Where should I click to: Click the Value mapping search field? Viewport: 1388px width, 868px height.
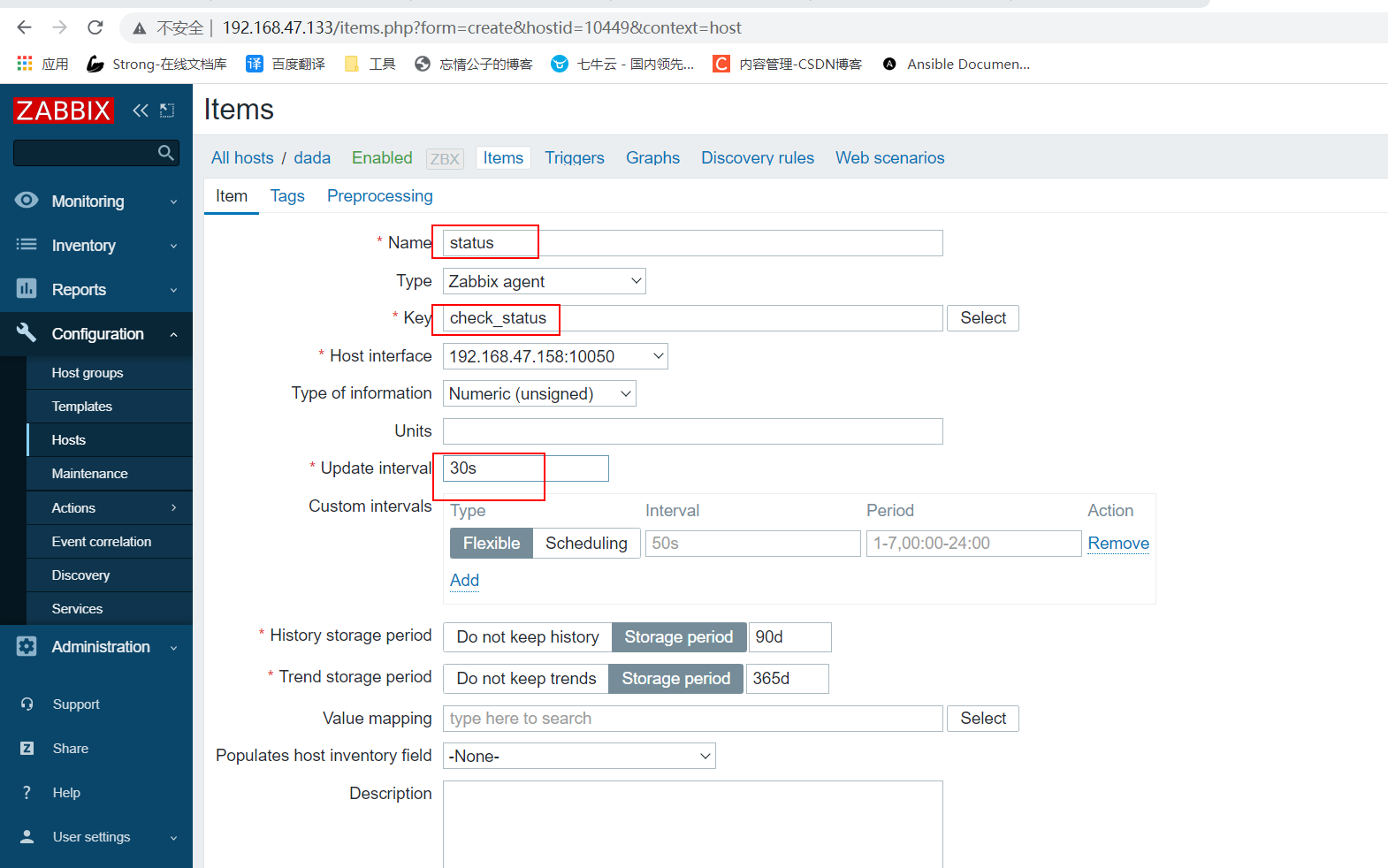coord(692,719)
